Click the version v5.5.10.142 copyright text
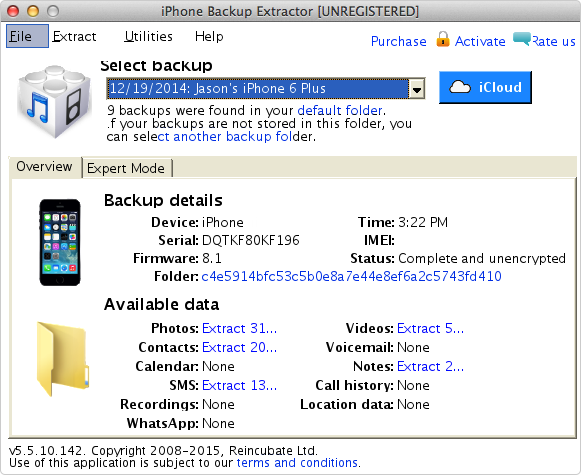This screenshot has height=475, width=581. 163,451
